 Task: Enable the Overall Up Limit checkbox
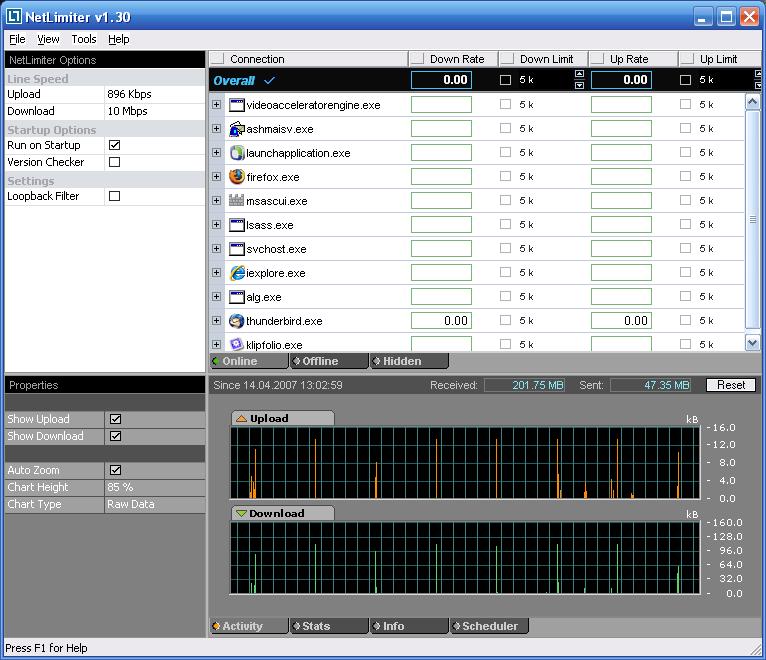685,80
